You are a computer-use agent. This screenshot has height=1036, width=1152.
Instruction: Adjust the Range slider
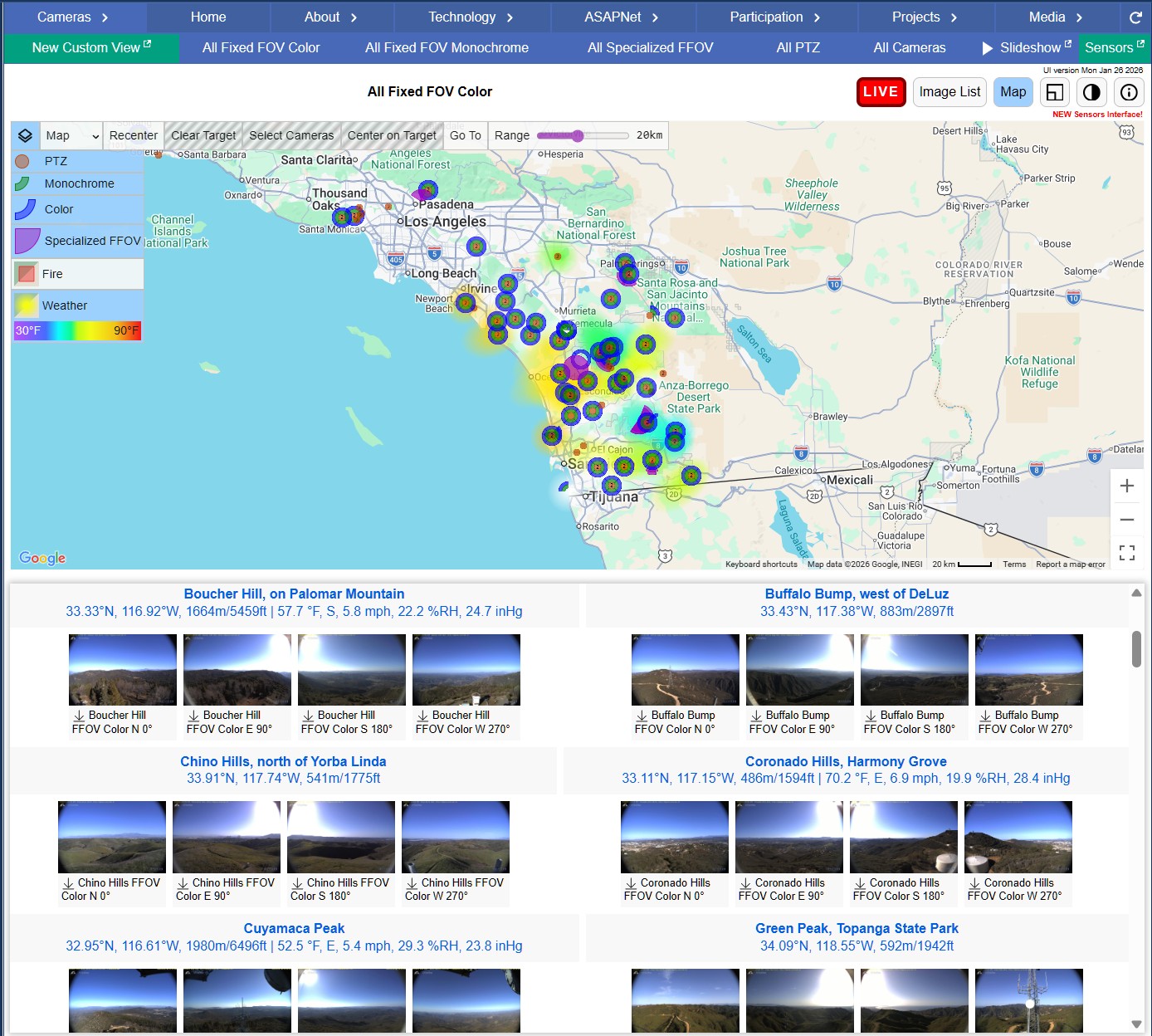[x=578, y=135]
